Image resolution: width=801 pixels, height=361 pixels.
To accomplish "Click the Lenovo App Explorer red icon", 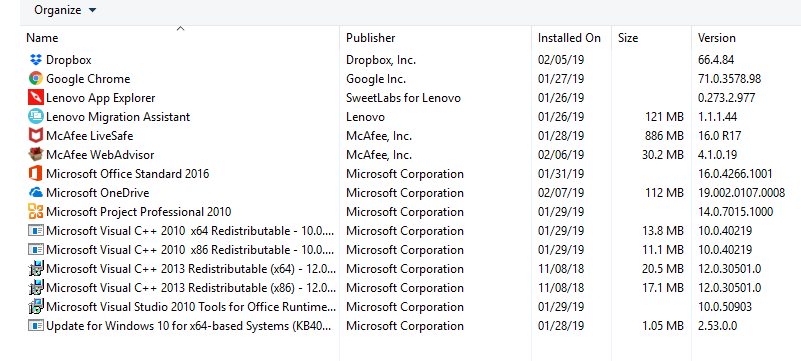I will coord(35,98).
